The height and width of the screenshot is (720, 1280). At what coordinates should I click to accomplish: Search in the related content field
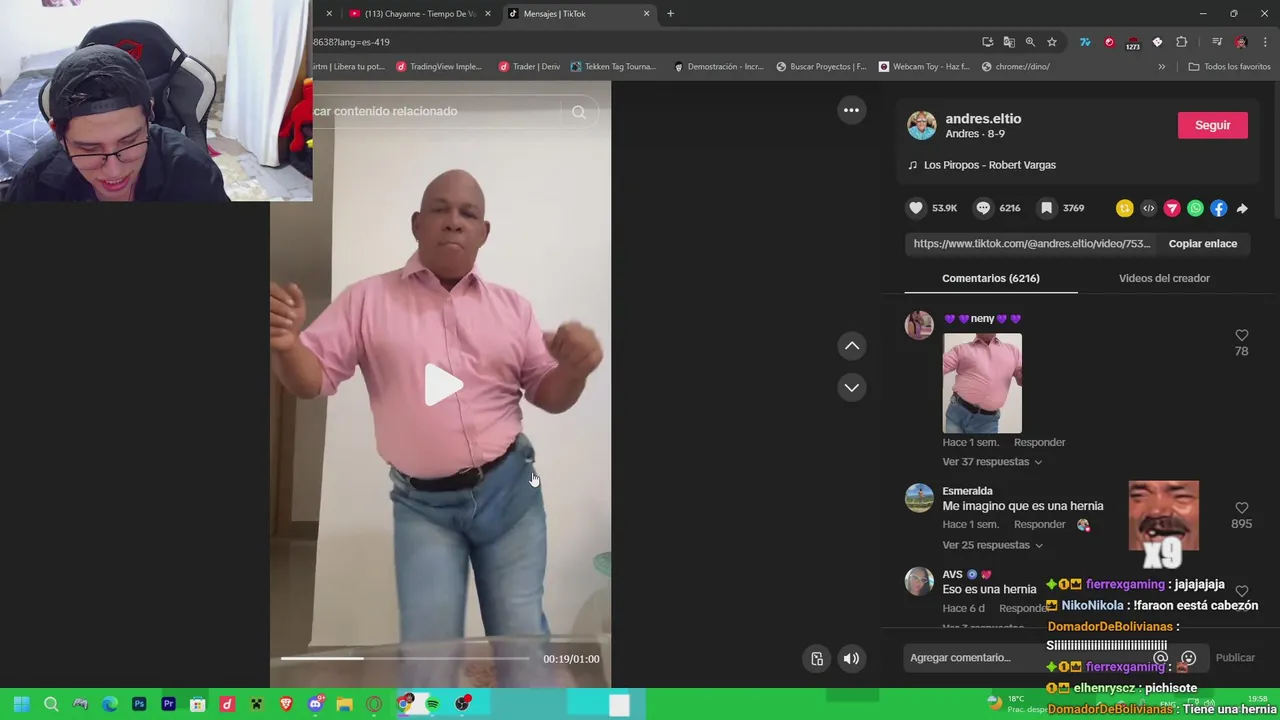pos(437,111)
